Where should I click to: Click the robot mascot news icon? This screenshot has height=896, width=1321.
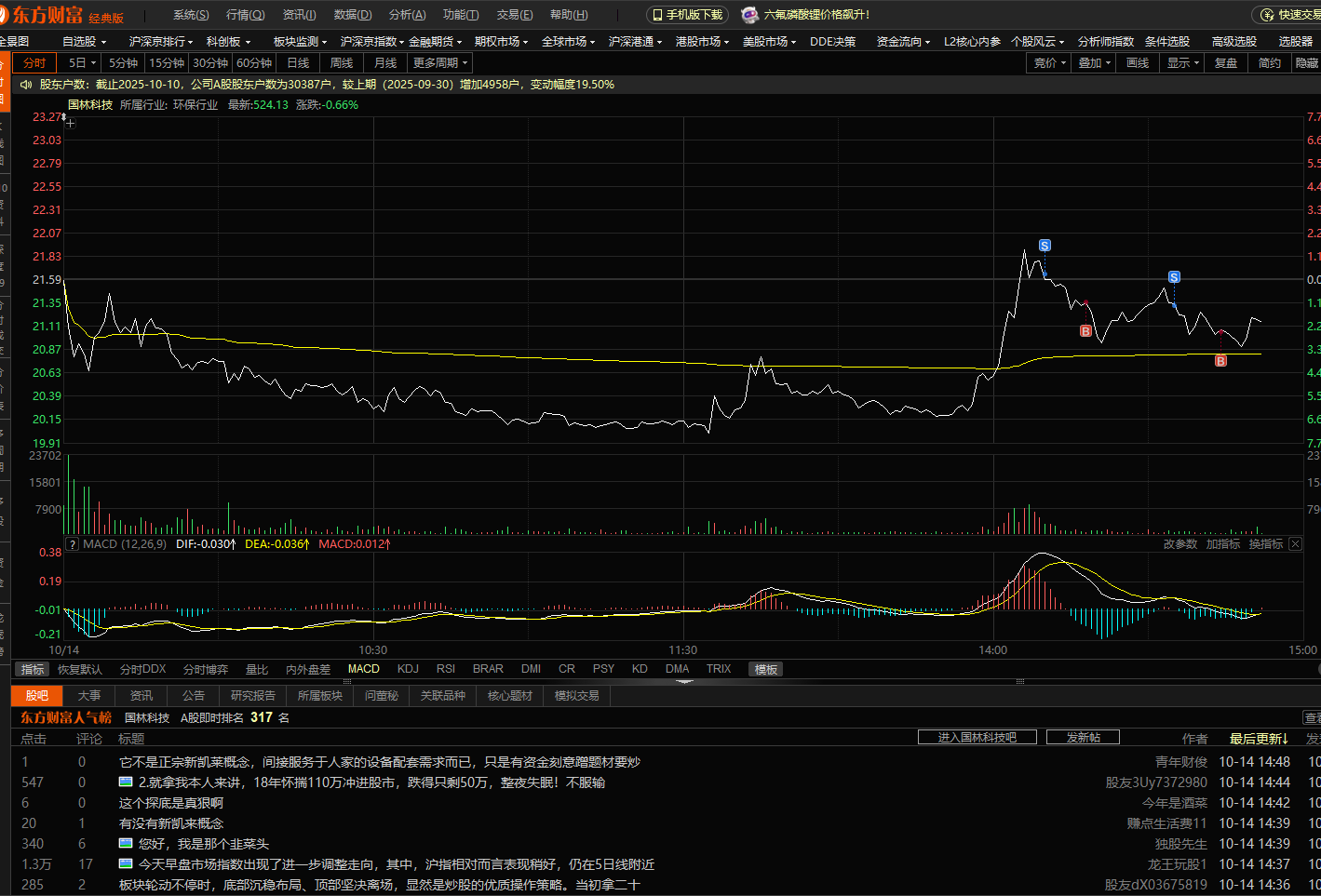749,15
